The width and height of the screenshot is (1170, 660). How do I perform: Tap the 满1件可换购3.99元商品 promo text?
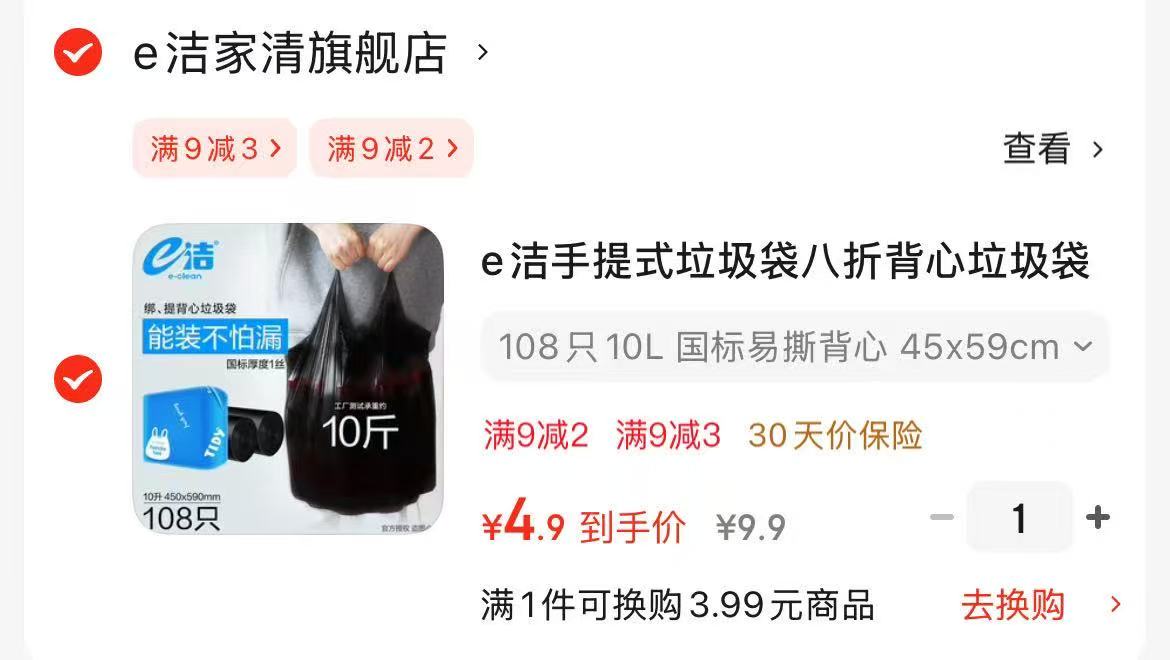[x=678, y=604]
